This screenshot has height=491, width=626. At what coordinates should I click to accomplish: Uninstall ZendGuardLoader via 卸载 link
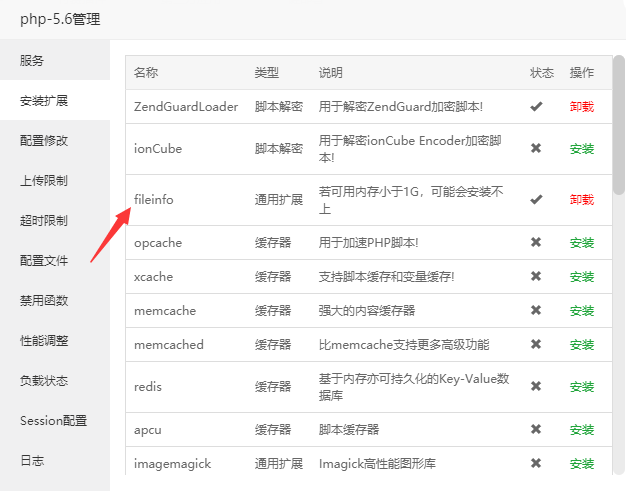[x=582, y=107]
